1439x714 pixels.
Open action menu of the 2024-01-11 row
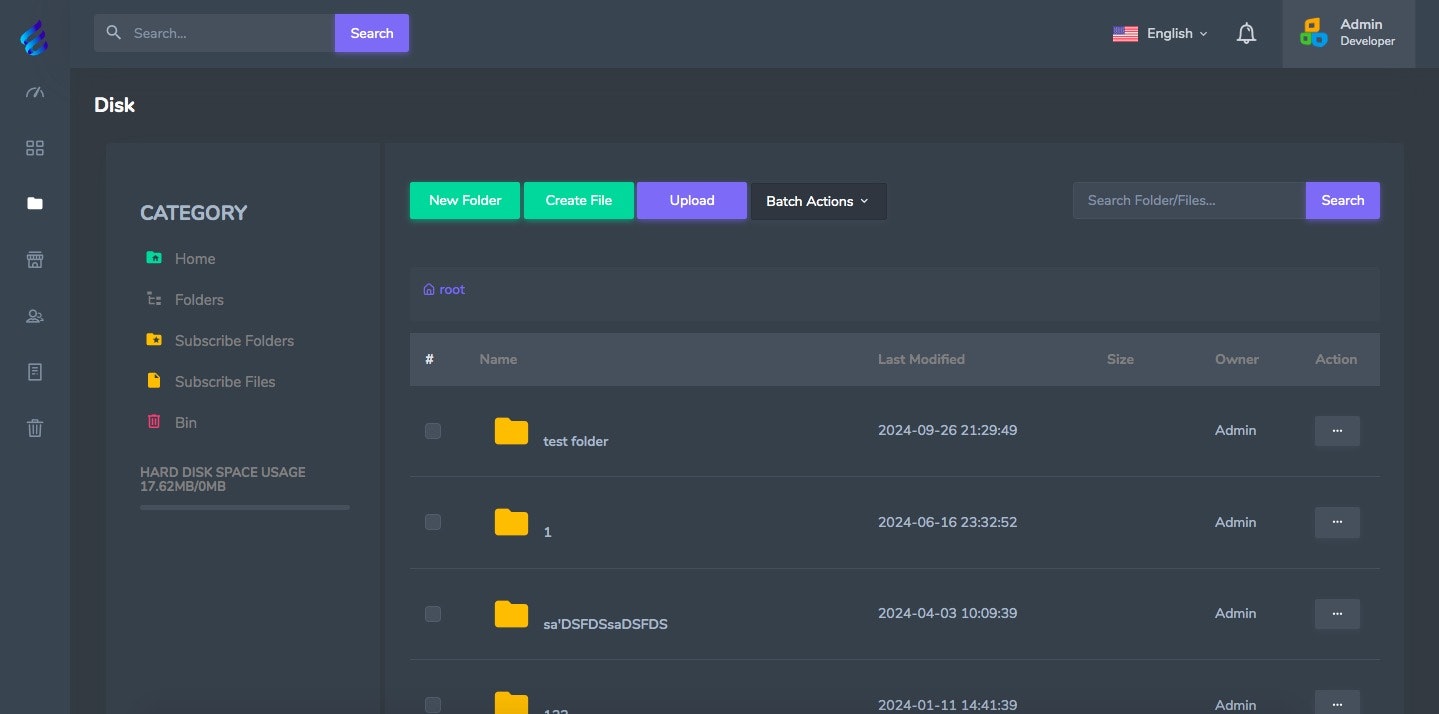(x=1337, y=702)
